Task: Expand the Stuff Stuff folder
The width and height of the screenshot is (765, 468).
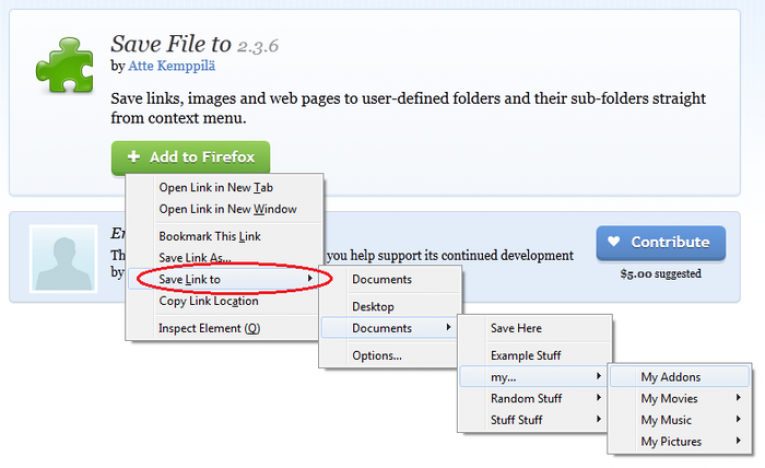Action: pyautogui.click(x=533, y=420)
